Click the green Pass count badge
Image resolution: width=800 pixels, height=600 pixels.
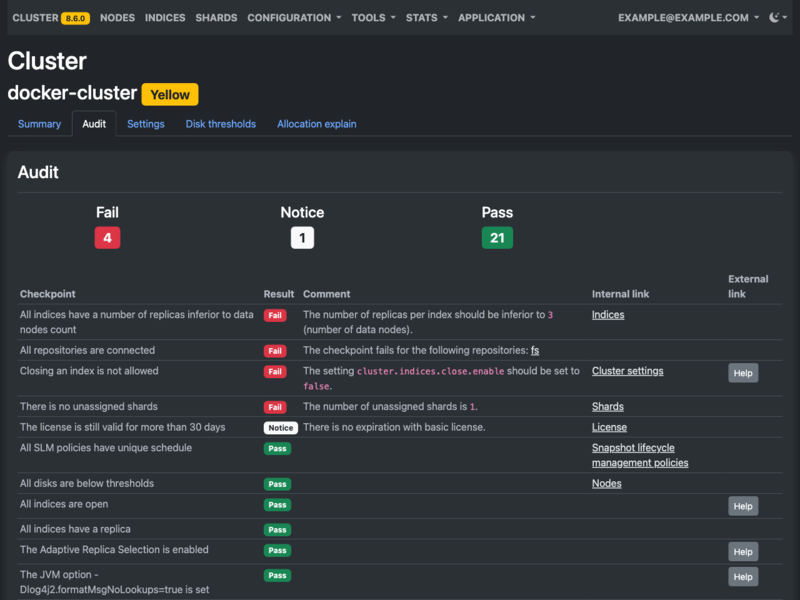point(497,237)
